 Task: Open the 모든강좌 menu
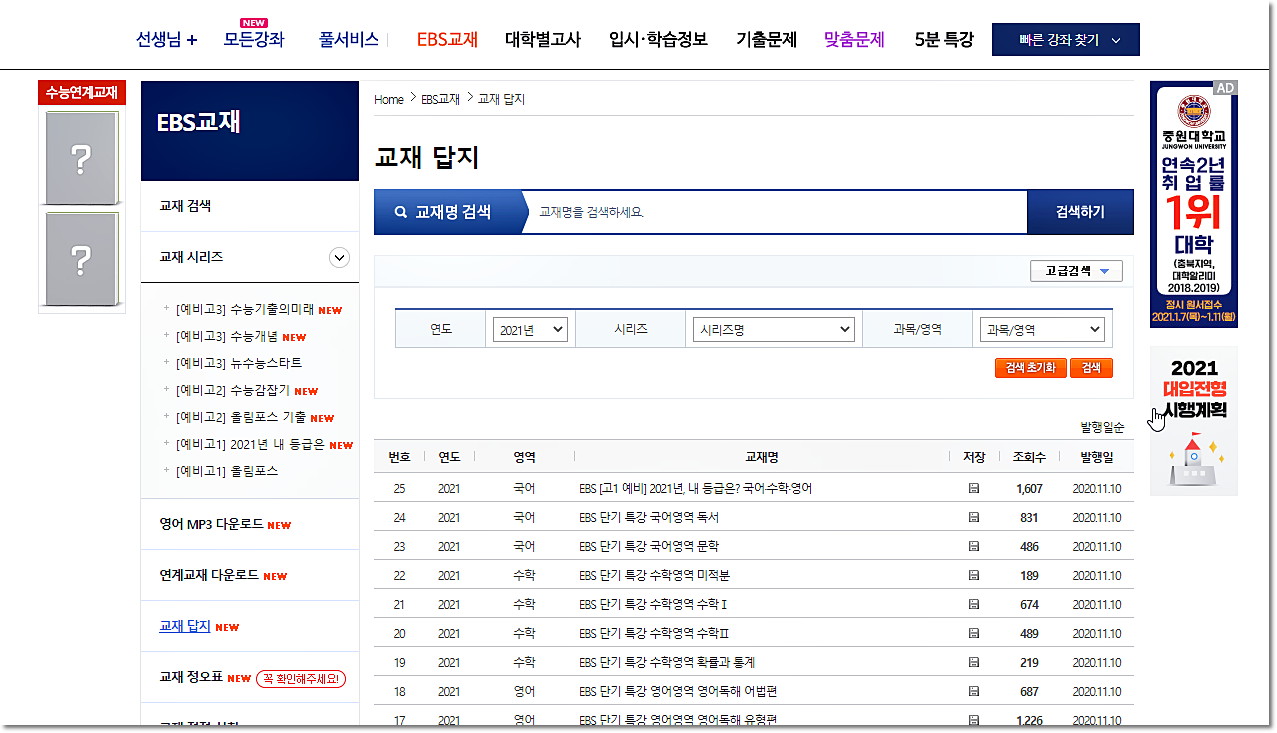(254, 40)
